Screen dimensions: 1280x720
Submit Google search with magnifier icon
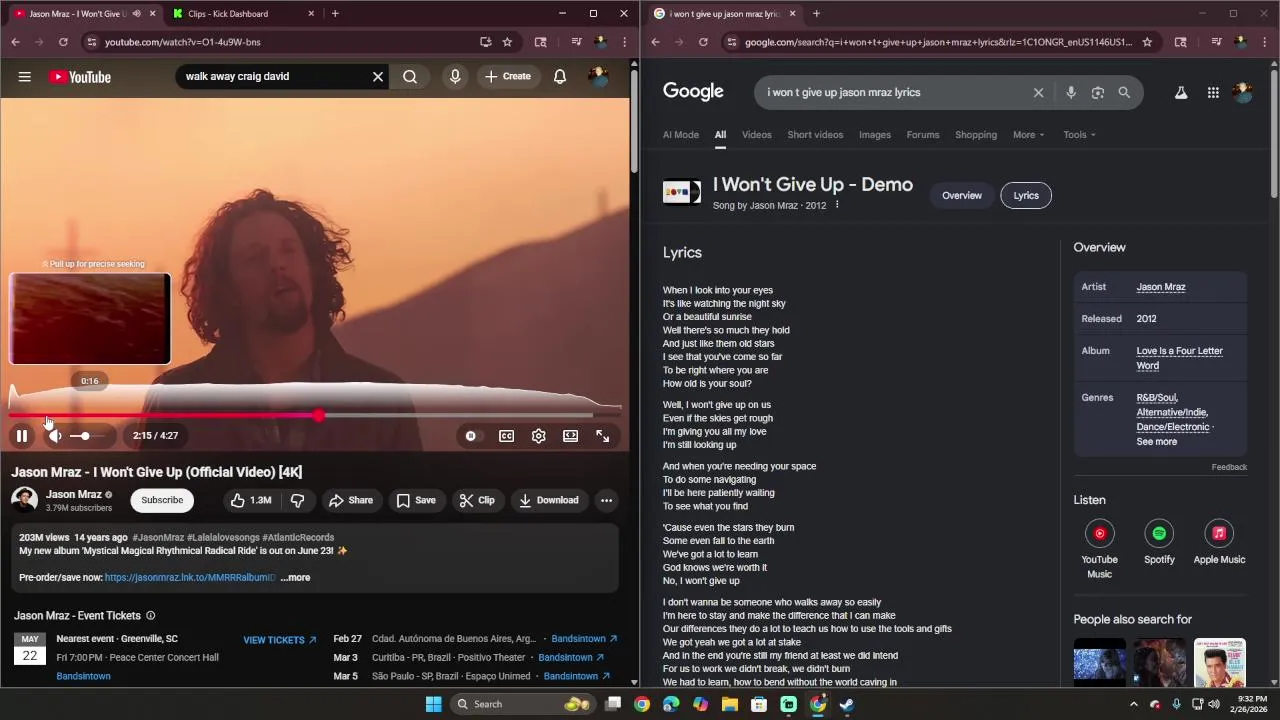coord(1124,92)
